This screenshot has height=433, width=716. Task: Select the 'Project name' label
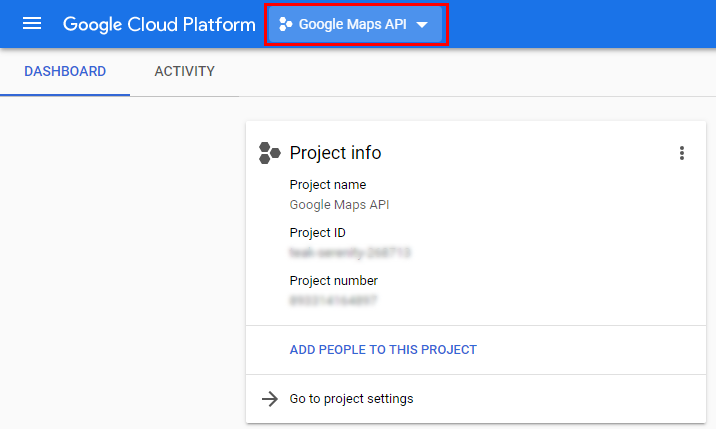[x=328, y=185]
